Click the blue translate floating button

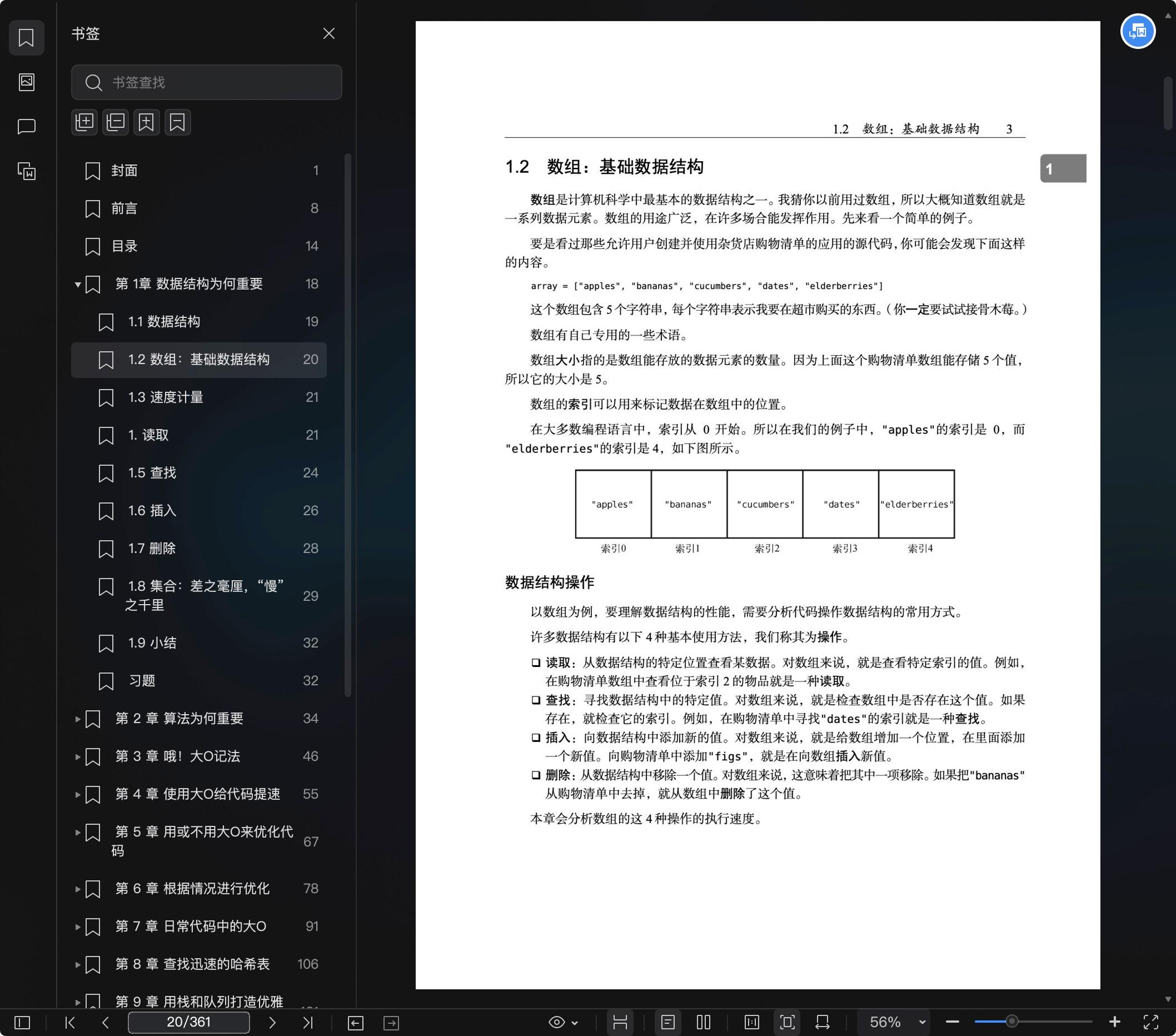coord(1138,31)
